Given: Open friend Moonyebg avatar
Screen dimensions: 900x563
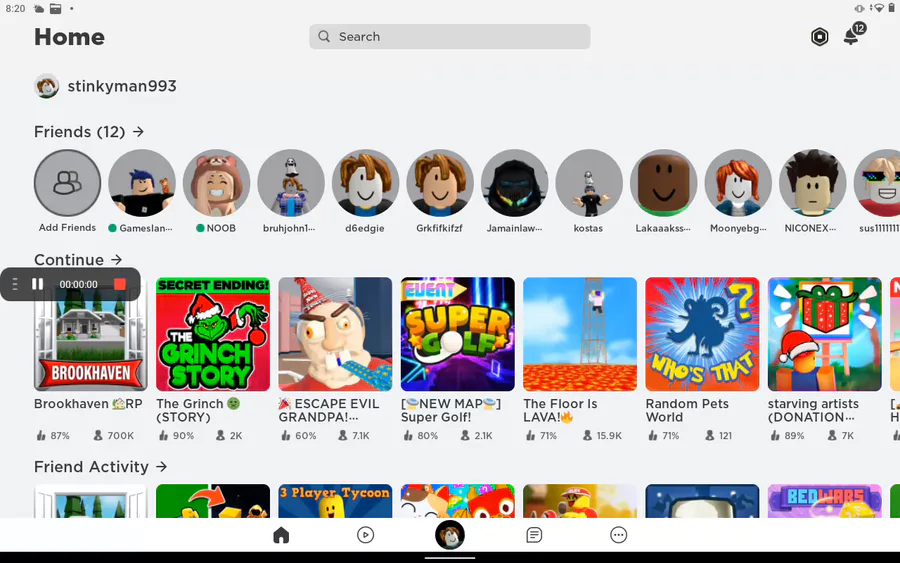Looking at the screenshot, I should click(x=738, y=183).
